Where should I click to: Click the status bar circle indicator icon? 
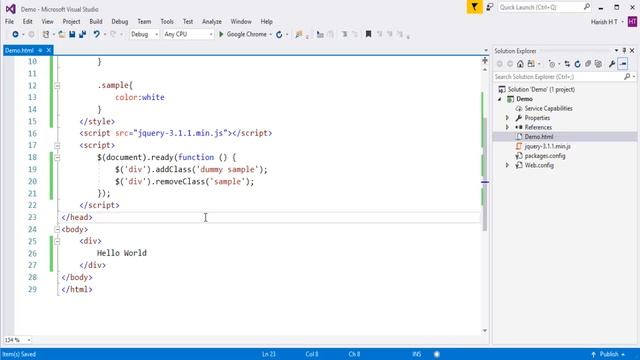(437, 354)
